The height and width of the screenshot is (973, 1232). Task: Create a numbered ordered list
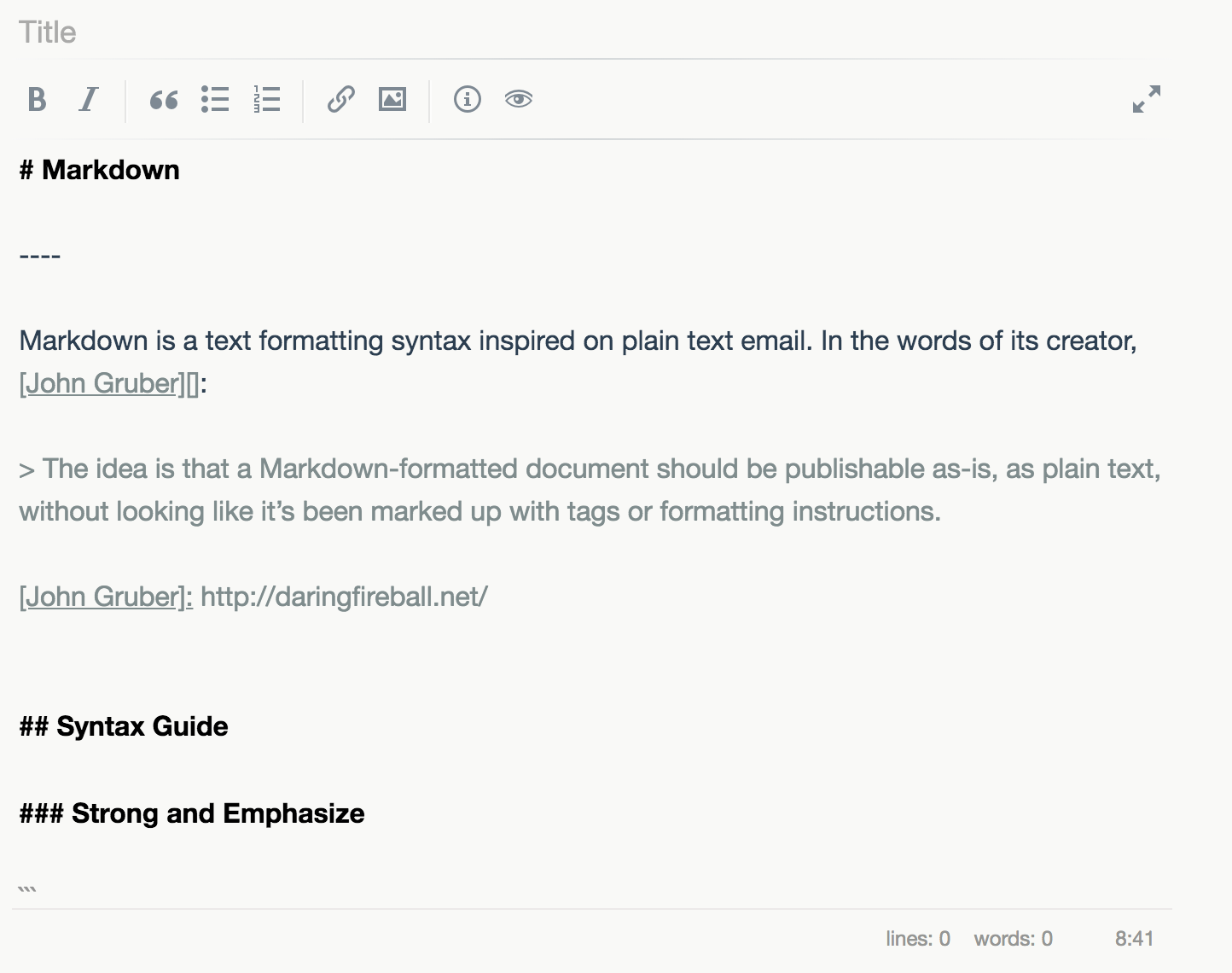(266, 100)
